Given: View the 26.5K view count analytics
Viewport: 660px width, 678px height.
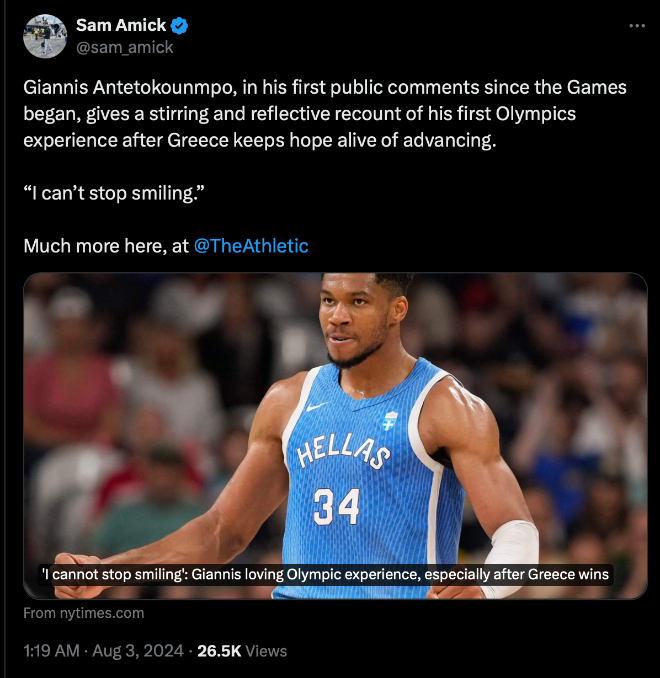Looking at the screenshot, I should pyautogui.click(x=219, y=651).
